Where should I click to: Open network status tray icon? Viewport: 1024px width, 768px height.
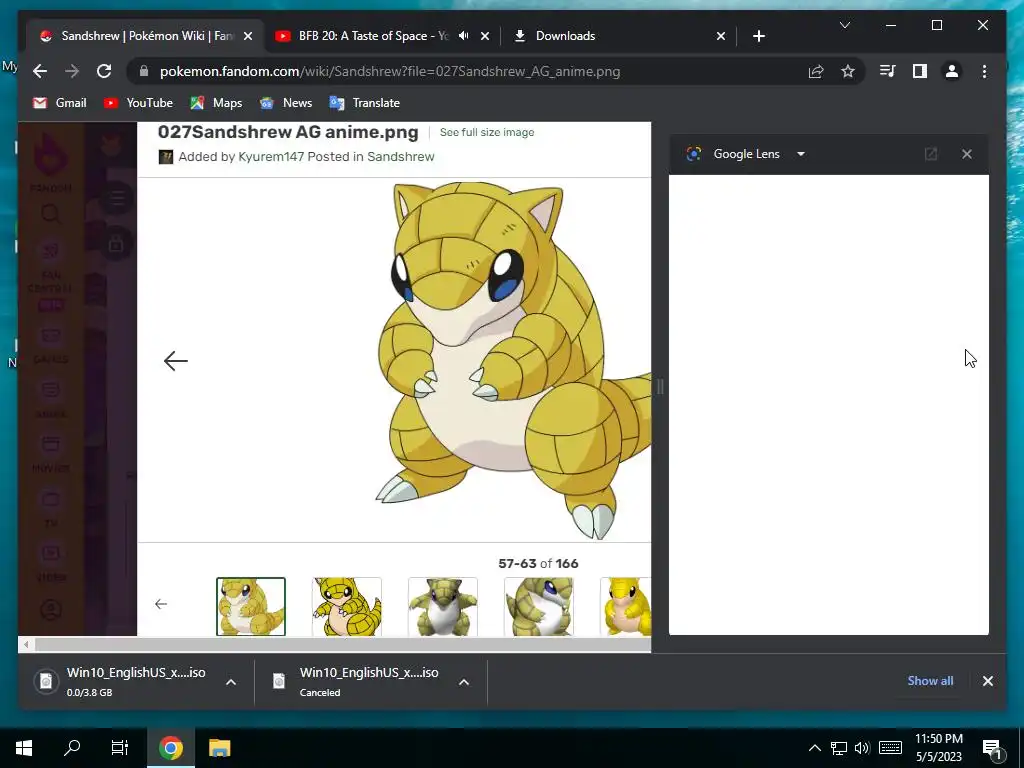coord(839,748)
